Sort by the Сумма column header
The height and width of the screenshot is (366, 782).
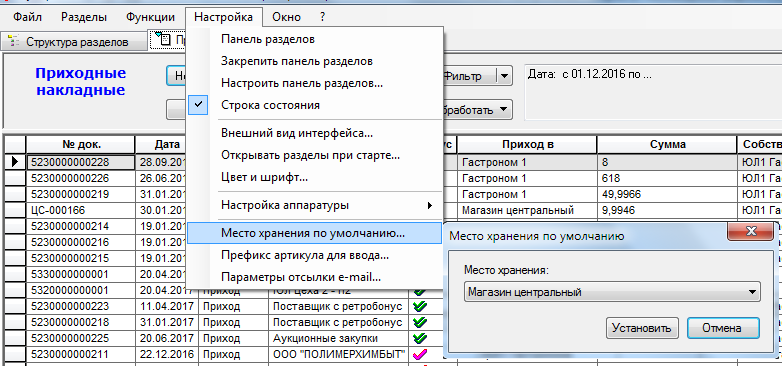tap(667, 145)
